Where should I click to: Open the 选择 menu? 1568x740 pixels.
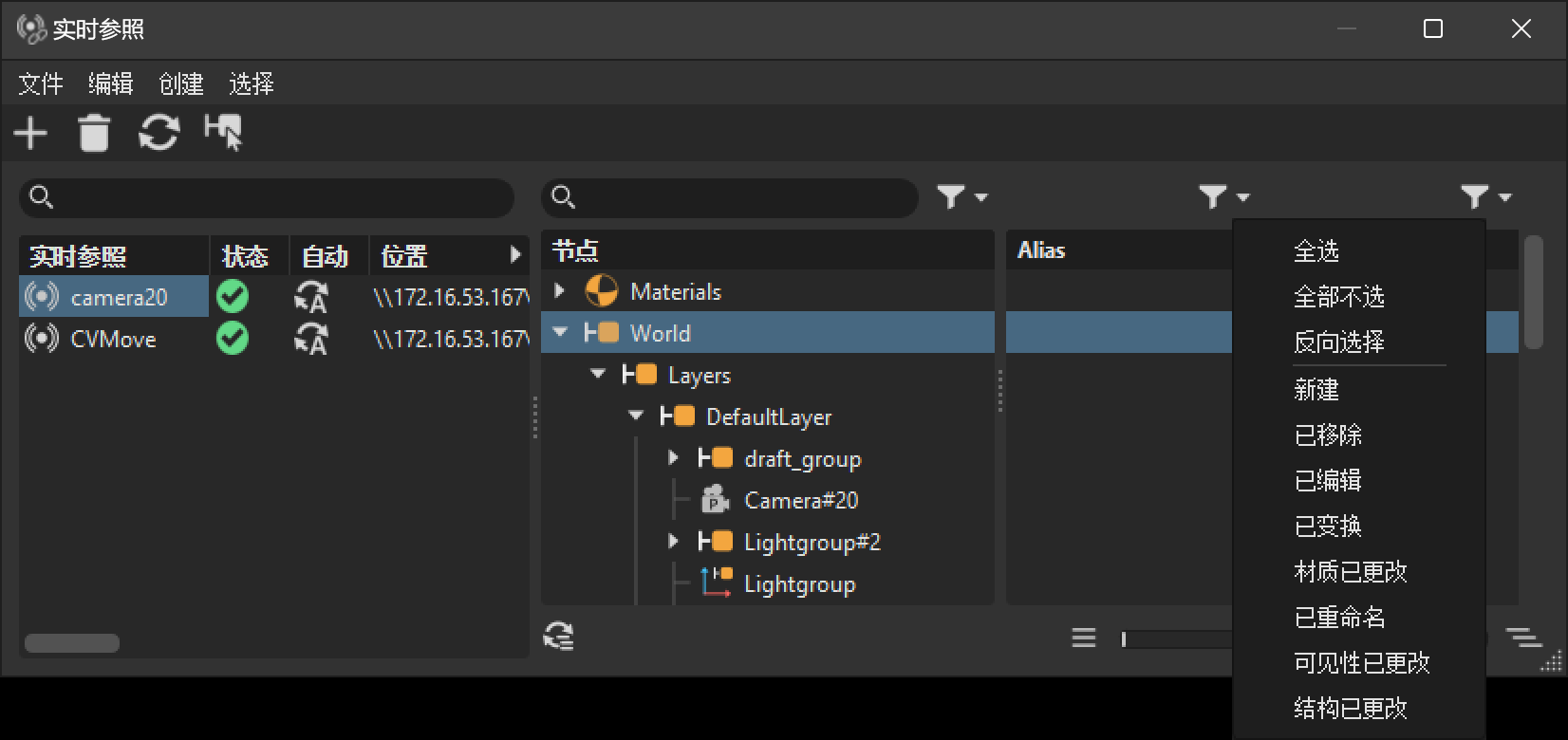click(x=252, y=83)
